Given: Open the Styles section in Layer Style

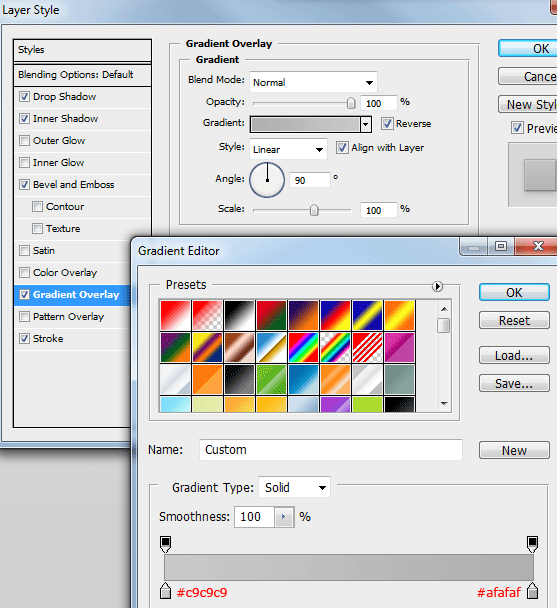Looking at the screenshot, I should [82, 50].
